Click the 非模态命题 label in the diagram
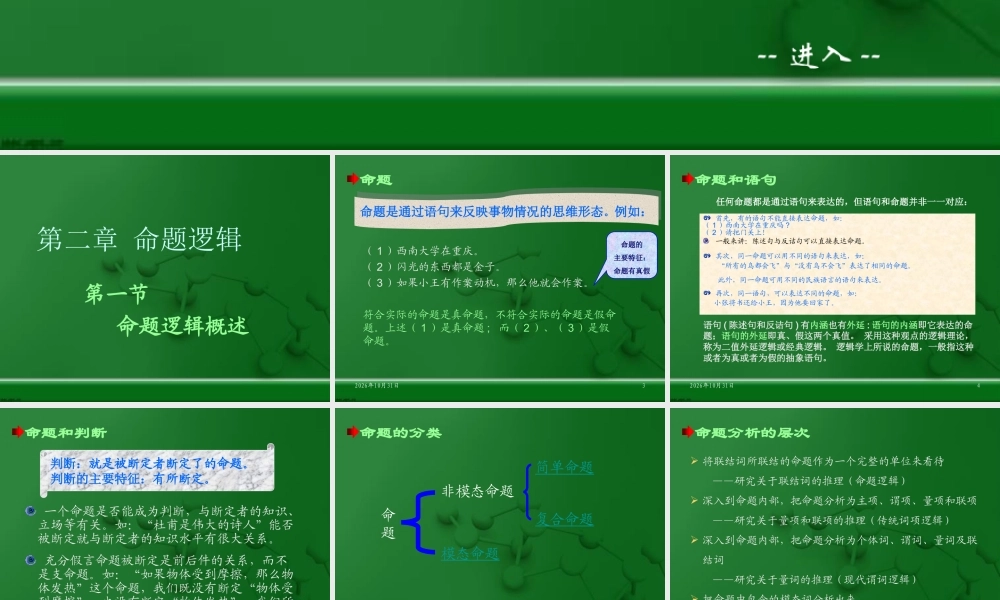 [478, 491]
